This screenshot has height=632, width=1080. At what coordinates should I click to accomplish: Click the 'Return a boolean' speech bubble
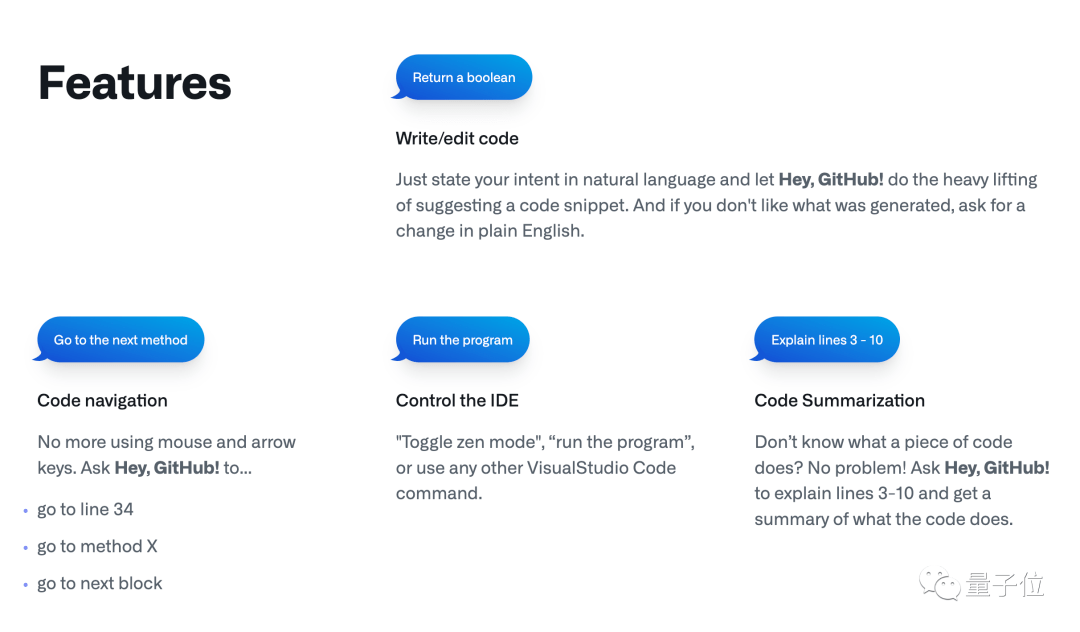point(463,77)
